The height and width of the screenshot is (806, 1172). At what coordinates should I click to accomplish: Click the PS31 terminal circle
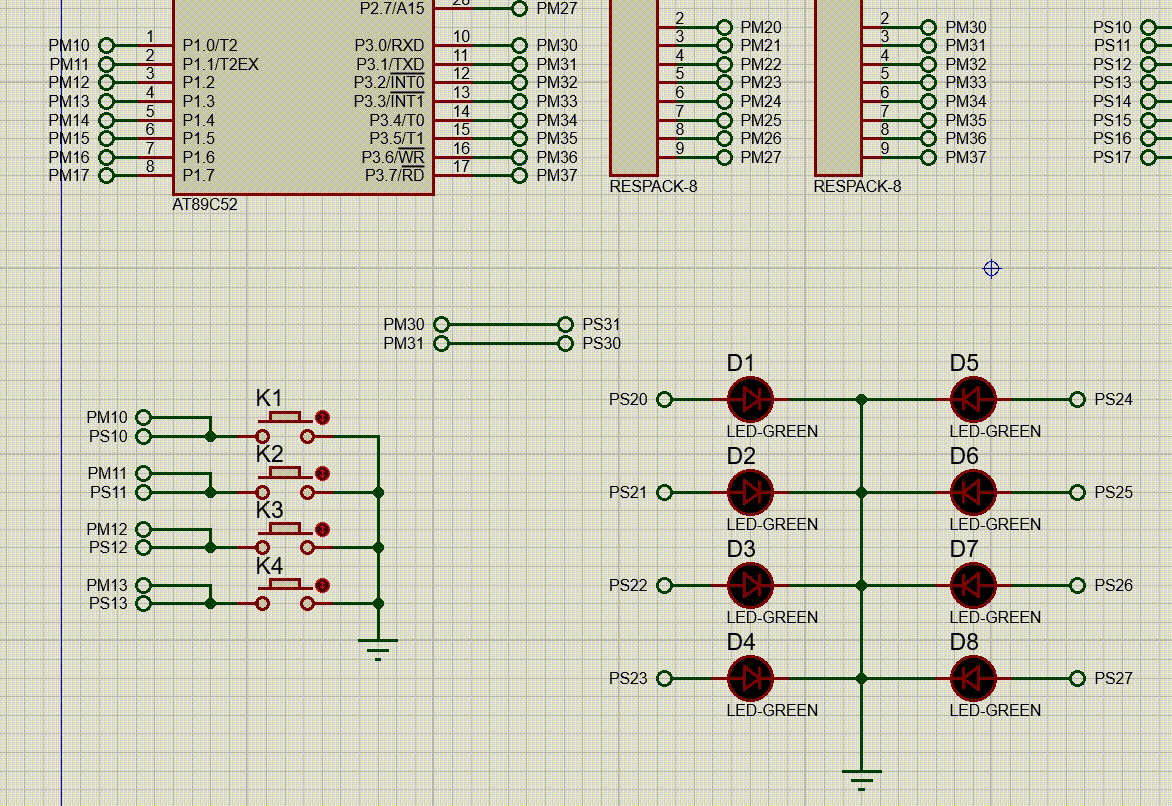pos(566,324)
